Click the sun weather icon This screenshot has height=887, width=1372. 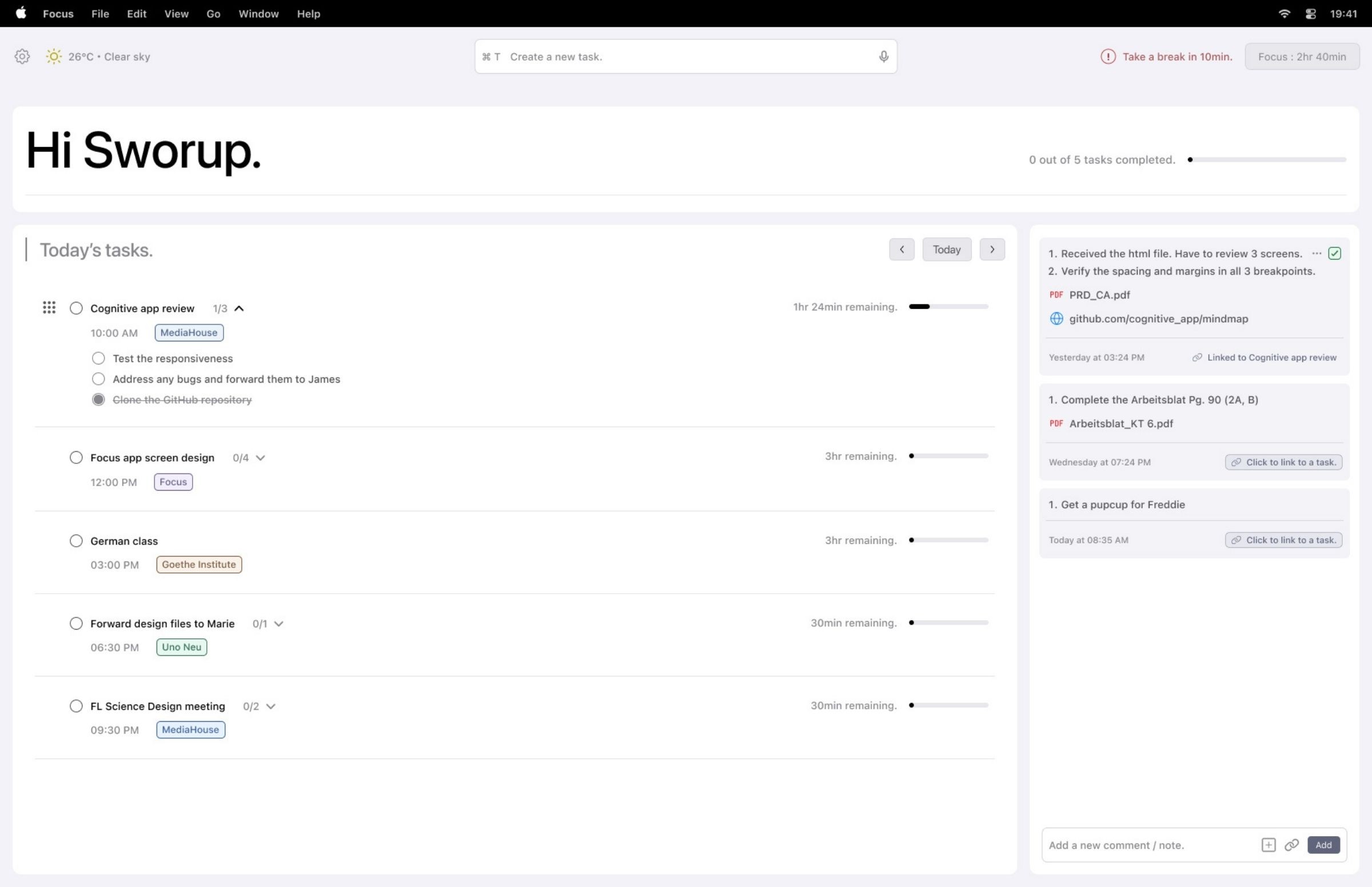(54, 57)
